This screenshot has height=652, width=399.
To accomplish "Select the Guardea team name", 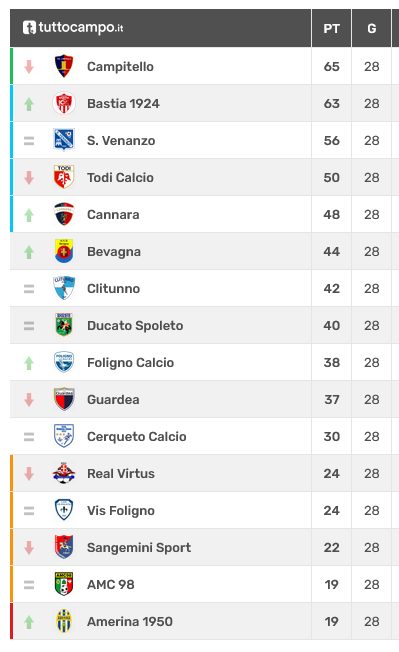I will coord(113,400).
